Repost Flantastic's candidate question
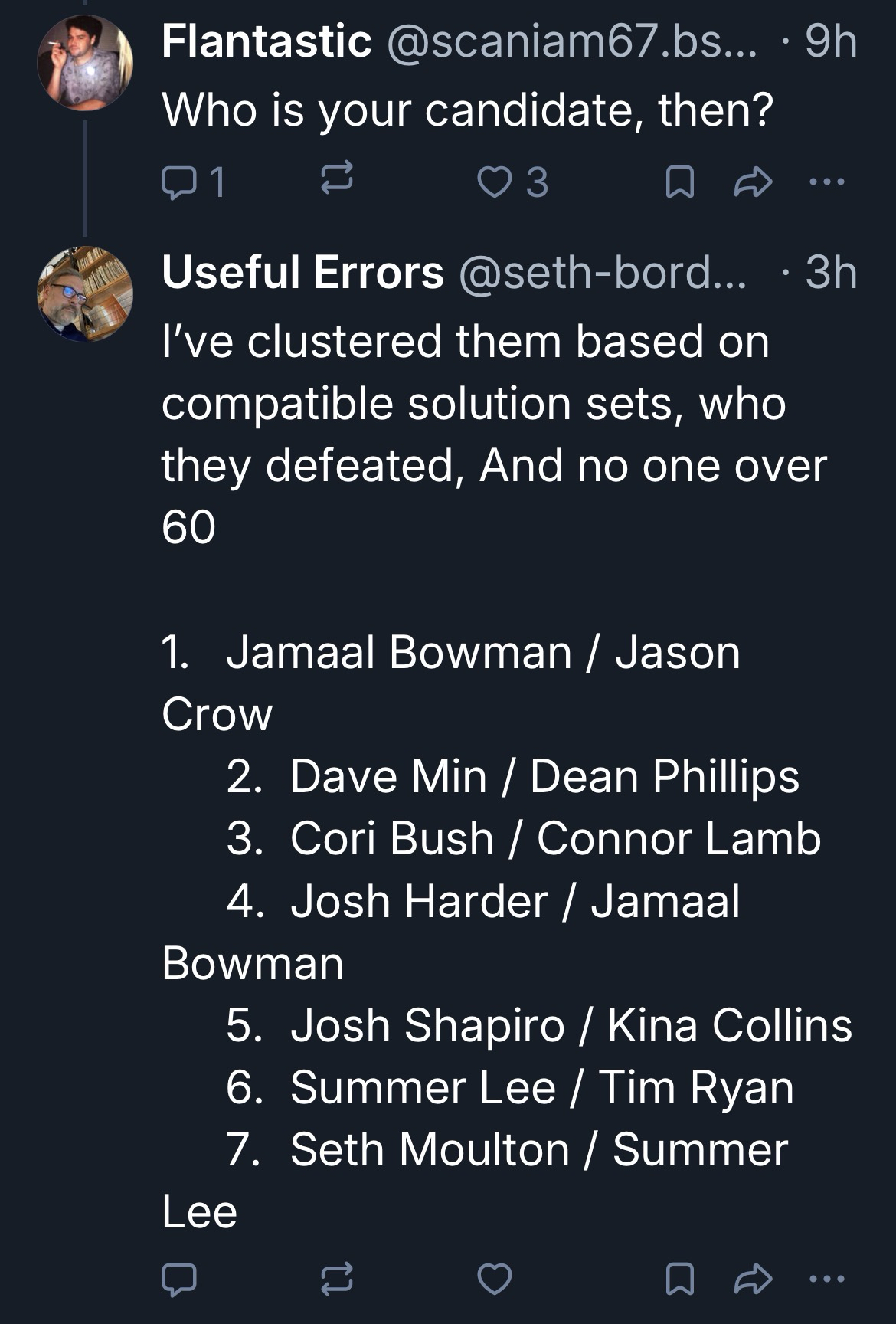This screenshot has width=896, height=1324. pos(335,182)
